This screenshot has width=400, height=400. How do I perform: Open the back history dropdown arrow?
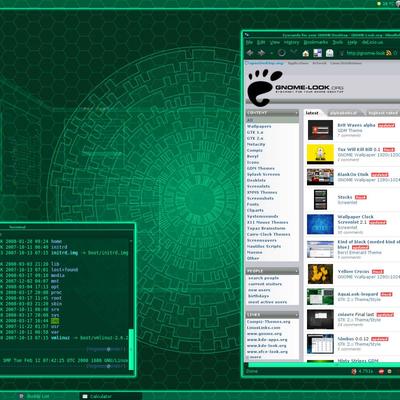(271, 53)
